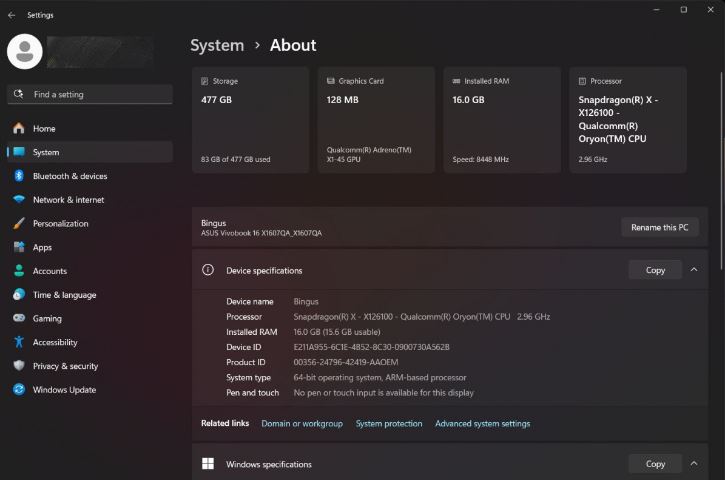Click the back arrow in title bar

click(x=12, y=15)
